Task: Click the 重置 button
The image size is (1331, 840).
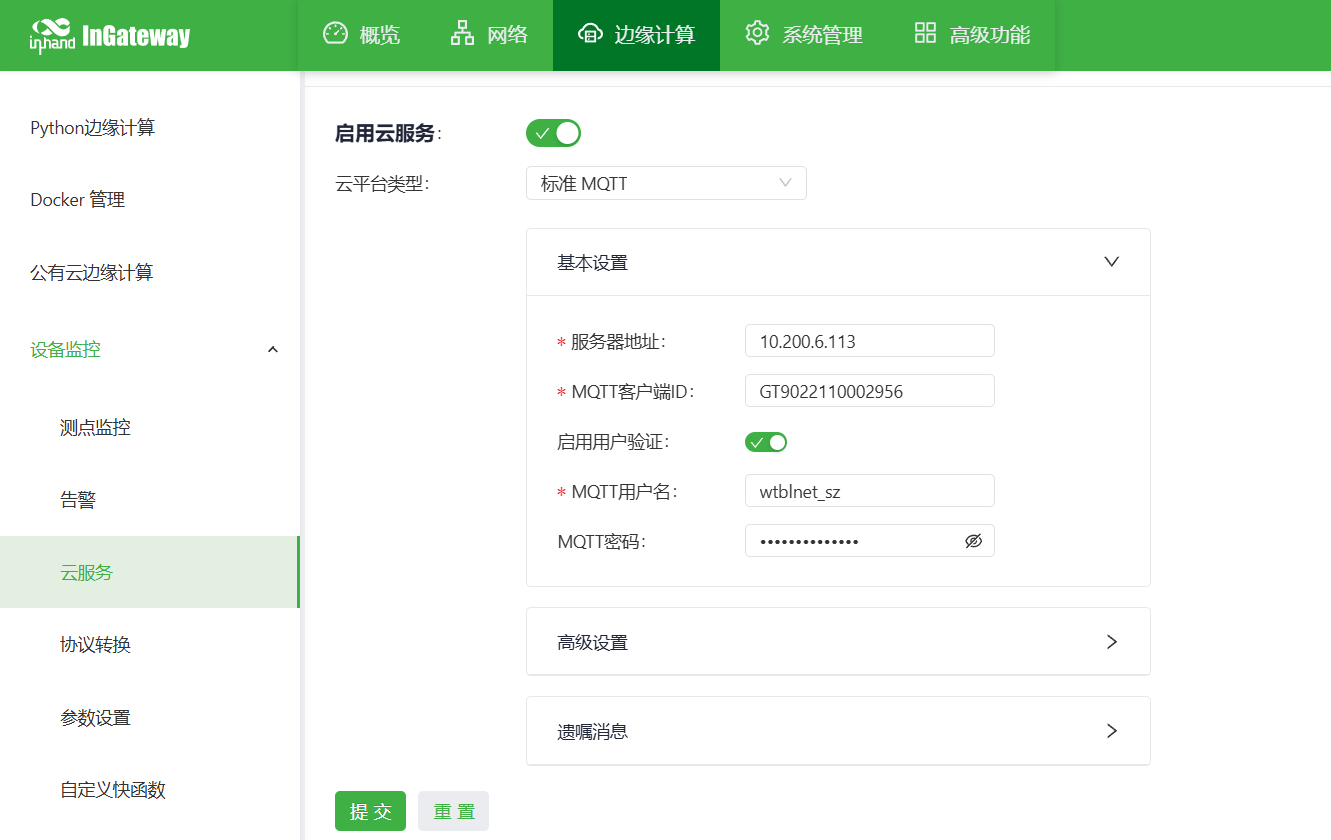Action: 453,811
